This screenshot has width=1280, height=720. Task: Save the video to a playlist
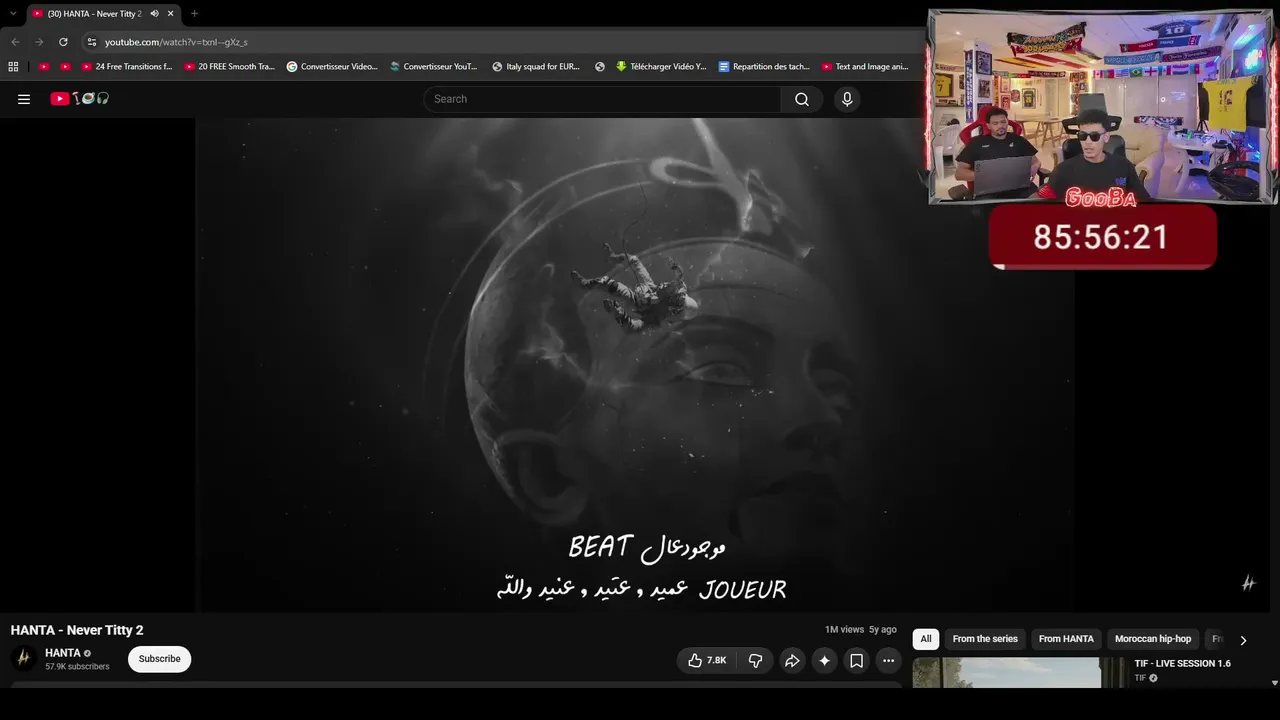coord(856,660)
